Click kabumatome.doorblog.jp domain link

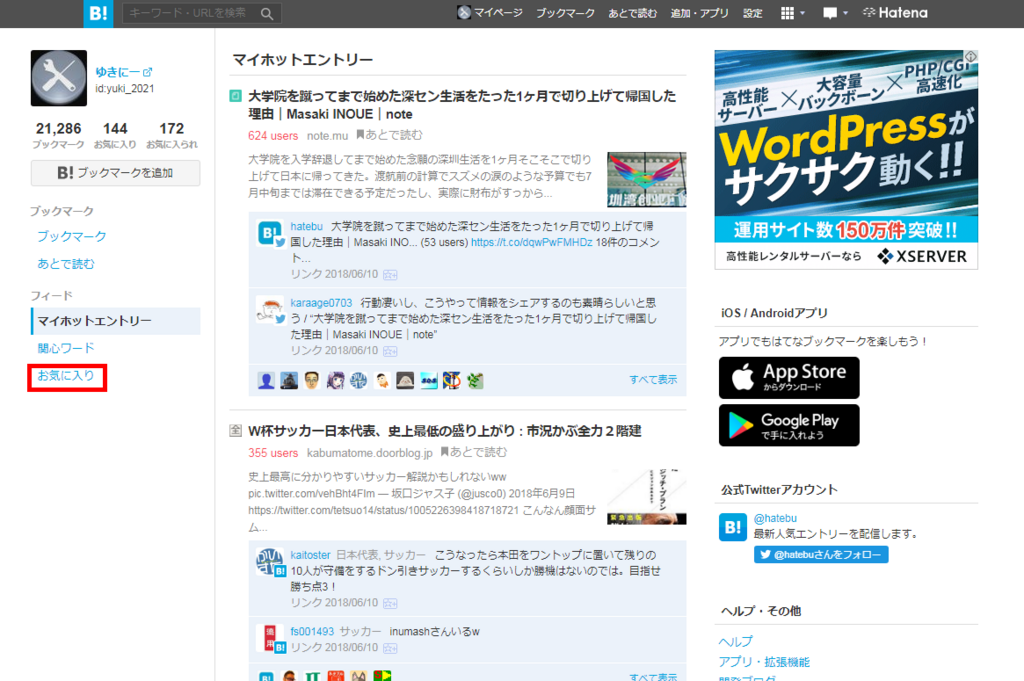point(370,453)
